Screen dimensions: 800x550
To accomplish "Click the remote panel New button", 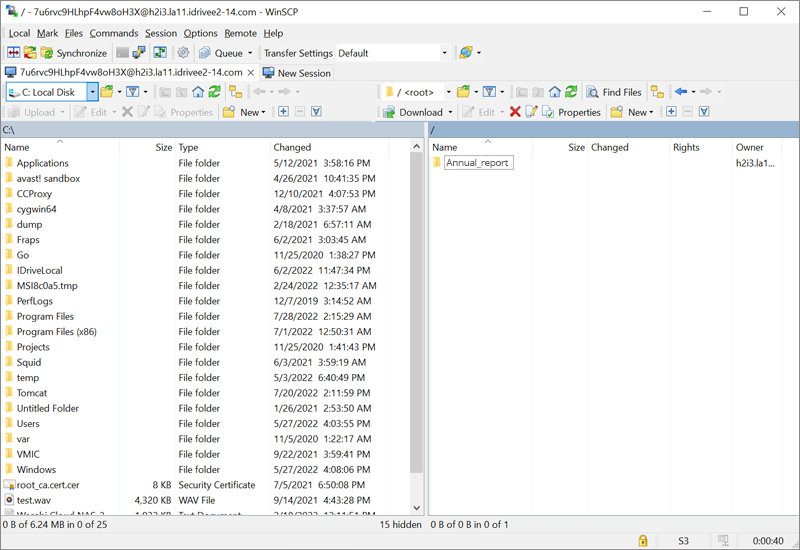I will tap(632, 112).
